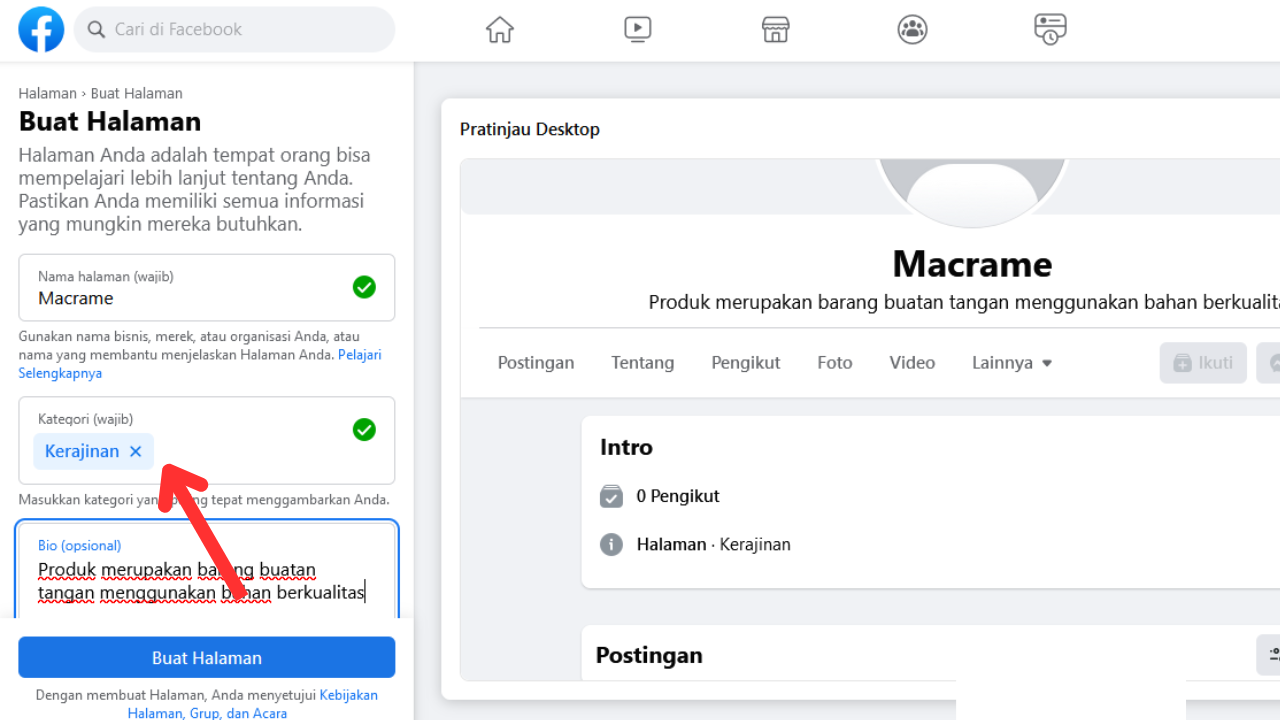Click the Halaman · Kerajinan text
Image resolution: width=1280 pixels, height=720 pixels.
coord(714,545)
